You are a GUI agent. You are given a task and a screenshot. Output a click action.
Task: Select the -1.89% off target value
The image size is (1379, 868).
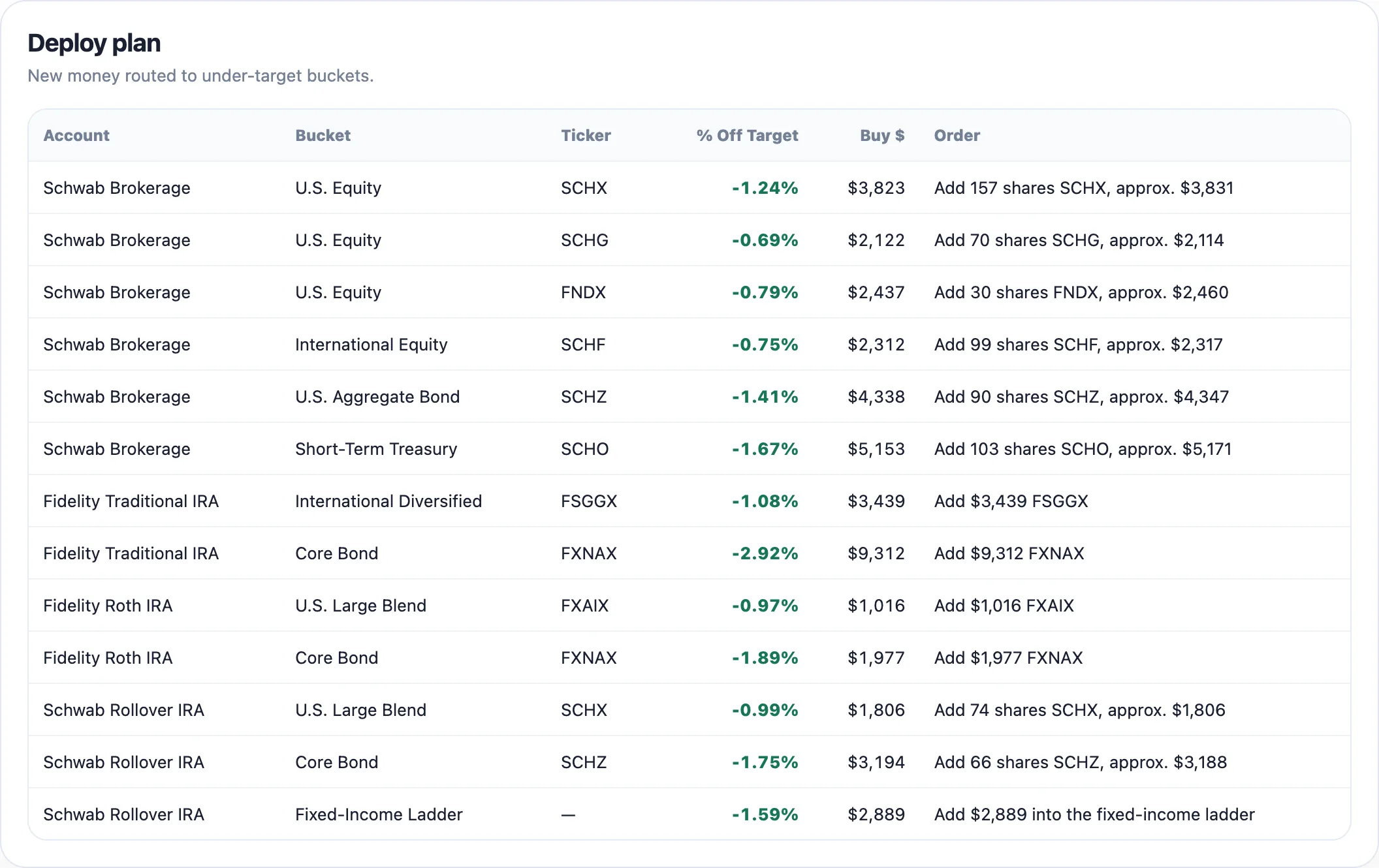point(765,658)
